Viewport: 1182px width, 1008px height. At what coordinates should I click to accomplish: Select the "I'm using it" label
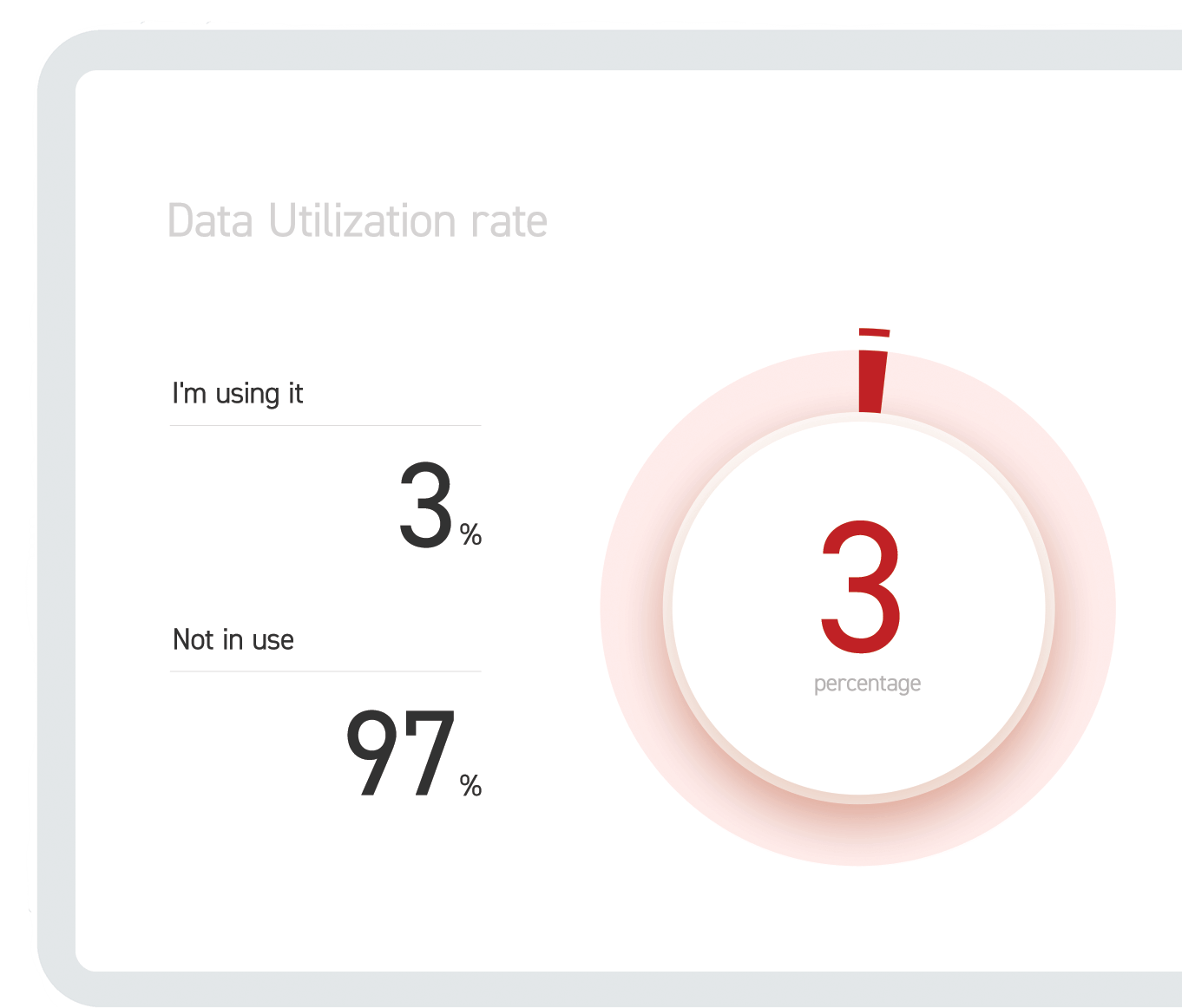point(238,394)
